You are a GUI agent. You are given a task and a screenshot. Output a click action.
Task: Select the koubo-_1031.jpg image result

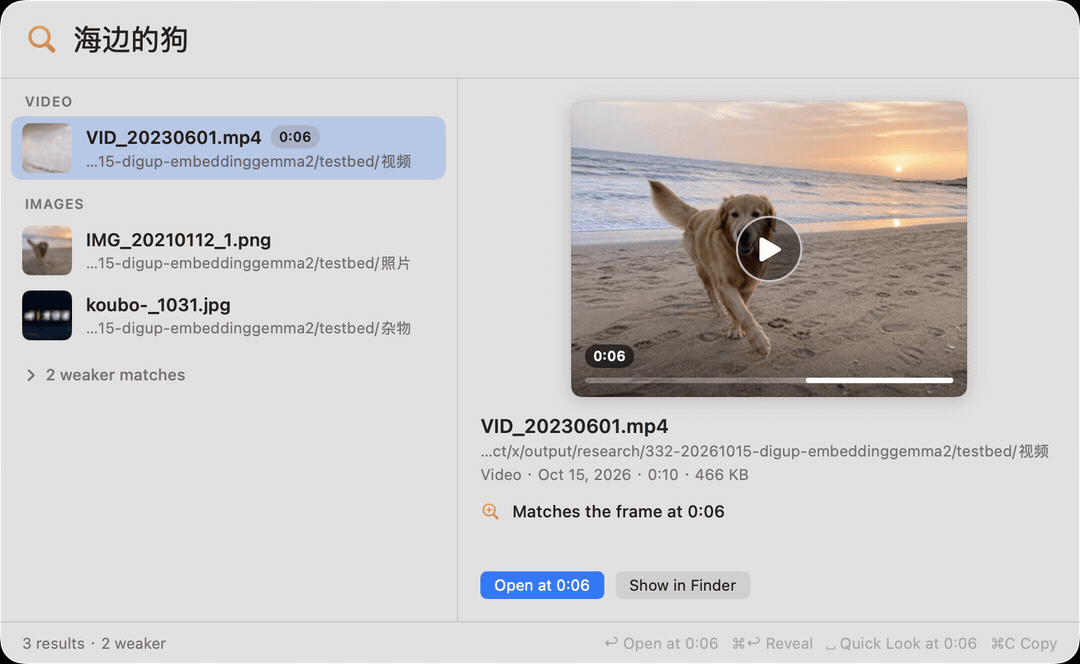tap(228, 315)
